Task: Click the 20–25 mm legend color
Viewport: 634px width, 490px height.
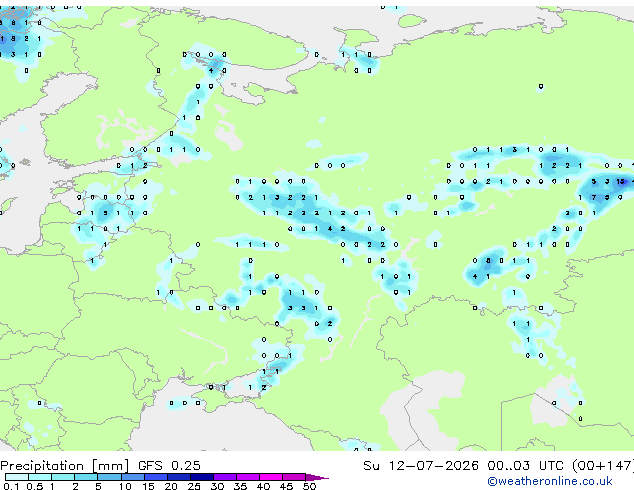Action: [178, 477]
